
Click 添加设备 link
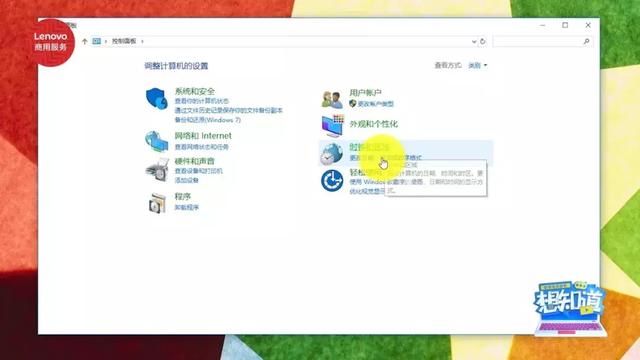pos(187,180)
